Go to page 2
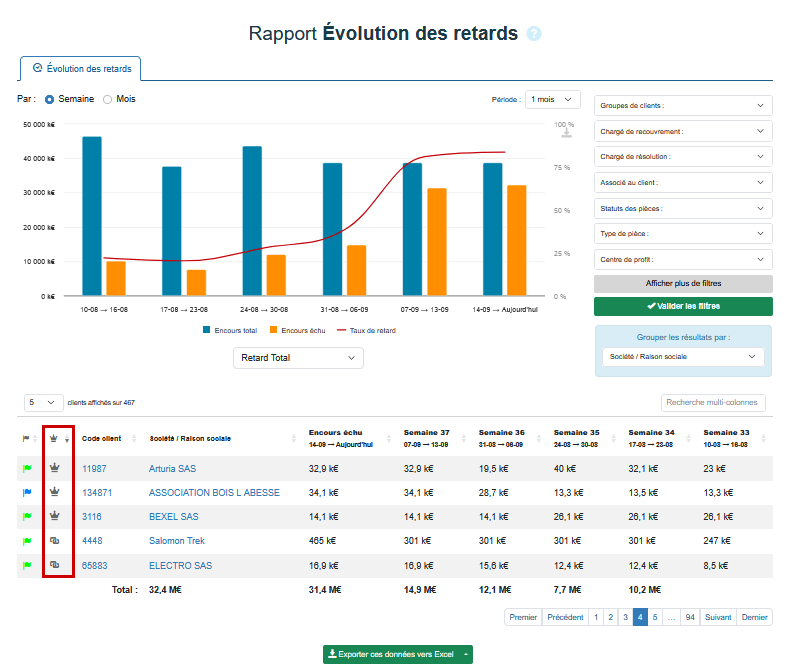 pos(610,617)
